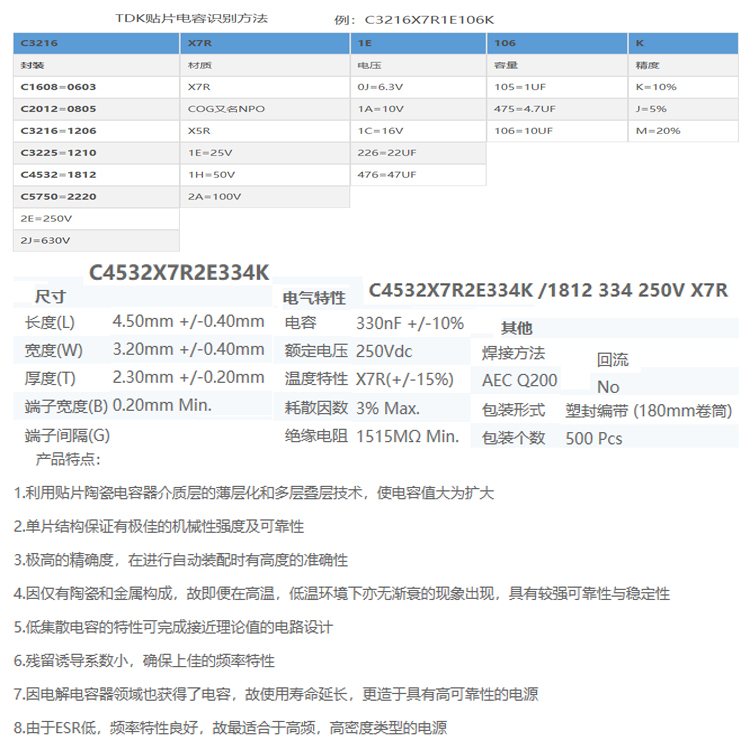This screenshot has width=750, height=750.
Task: Select table cell 'C1608=0603'
Action: coord(96,87)
